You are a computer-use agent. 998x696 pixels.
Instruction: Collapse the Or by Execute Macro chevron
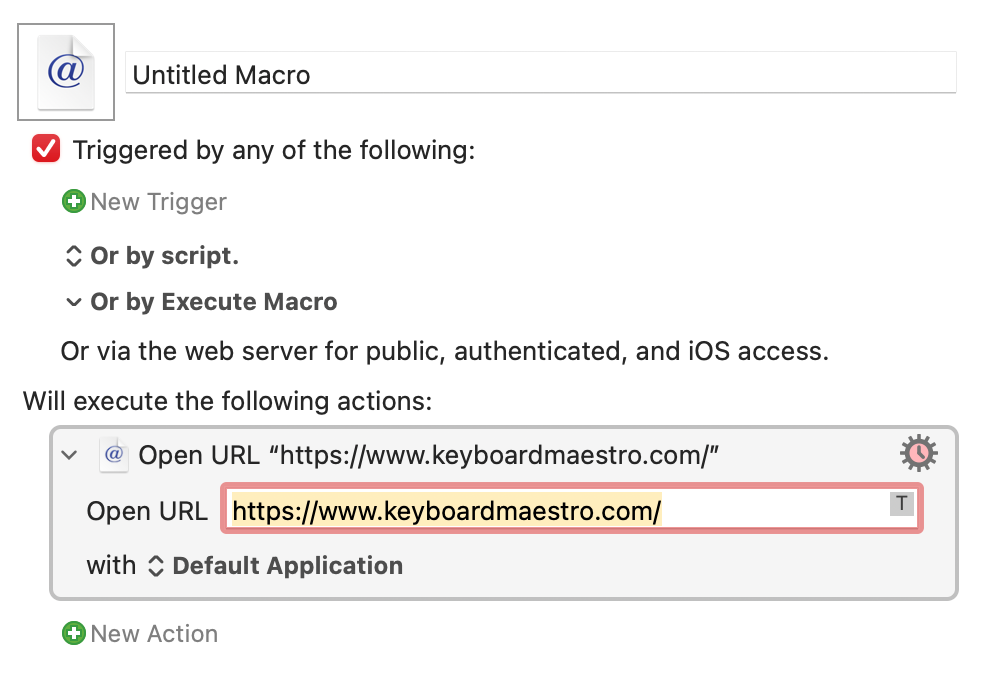click(74, 302)
